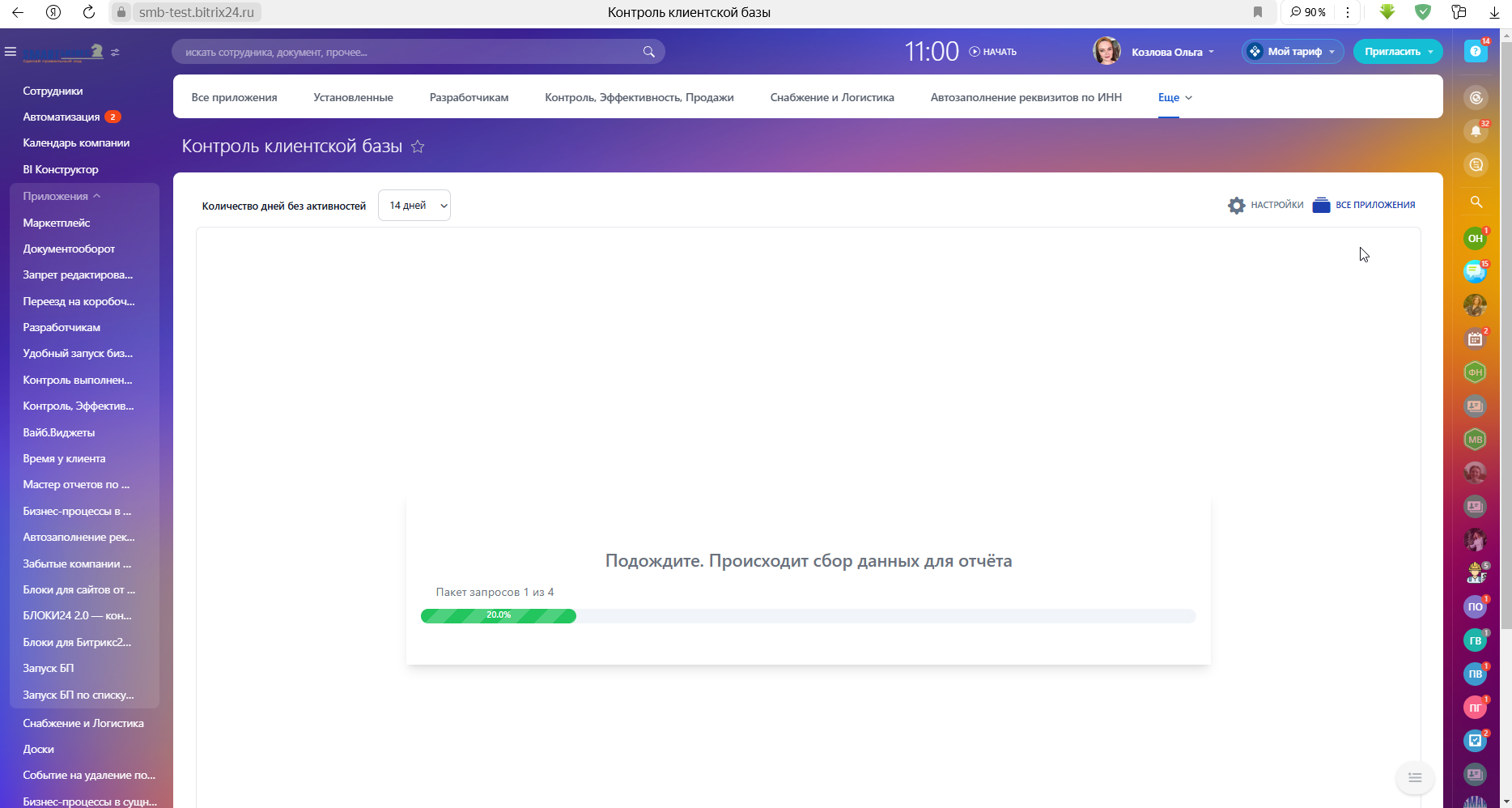Viewport: 1512px width, 808px height.
Task: Open Календарь компании in sidebar
Action: point(76,142)
